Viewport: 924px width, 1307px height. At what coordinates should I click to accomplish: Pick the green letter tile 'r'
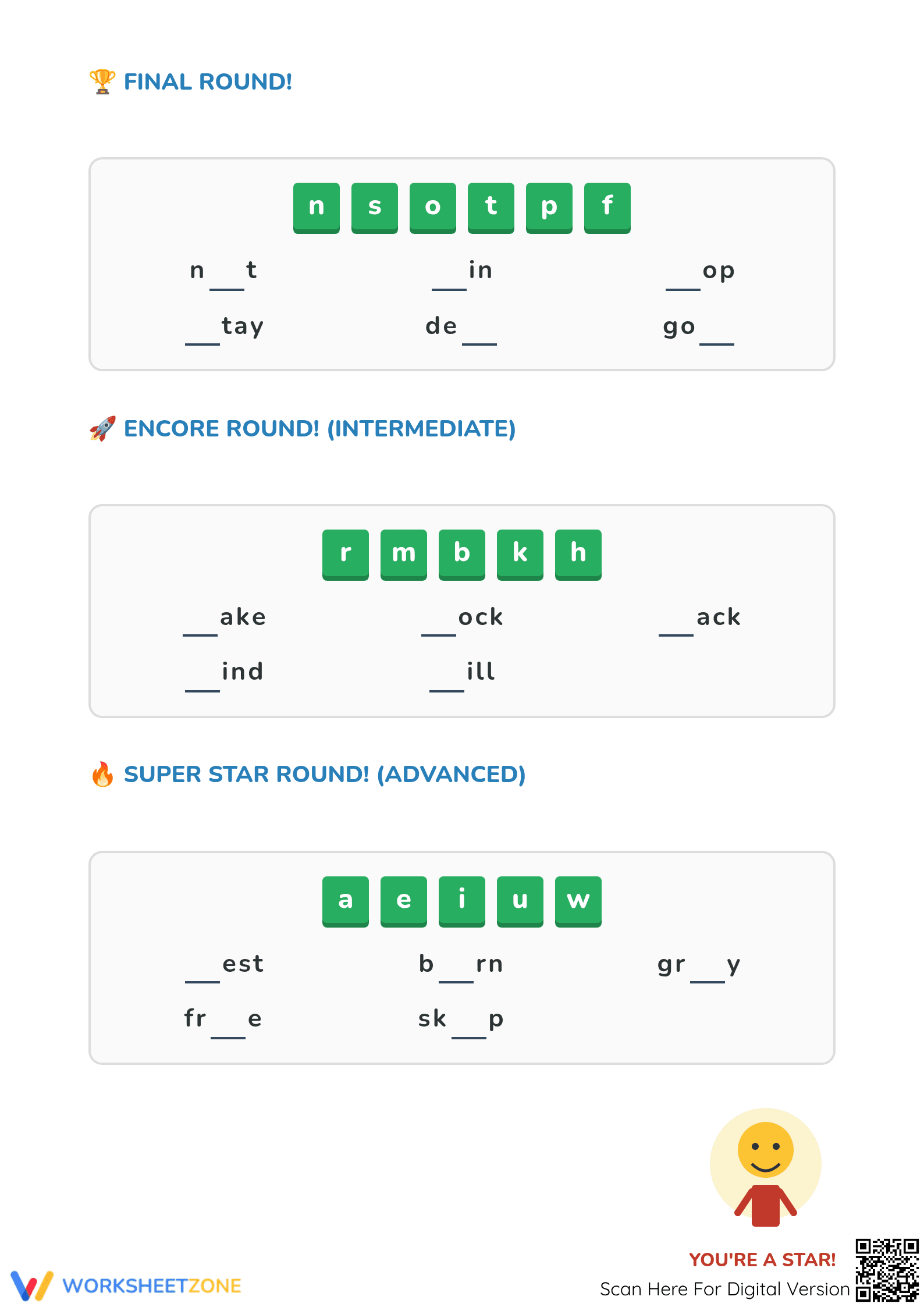[x=346, y=555]
